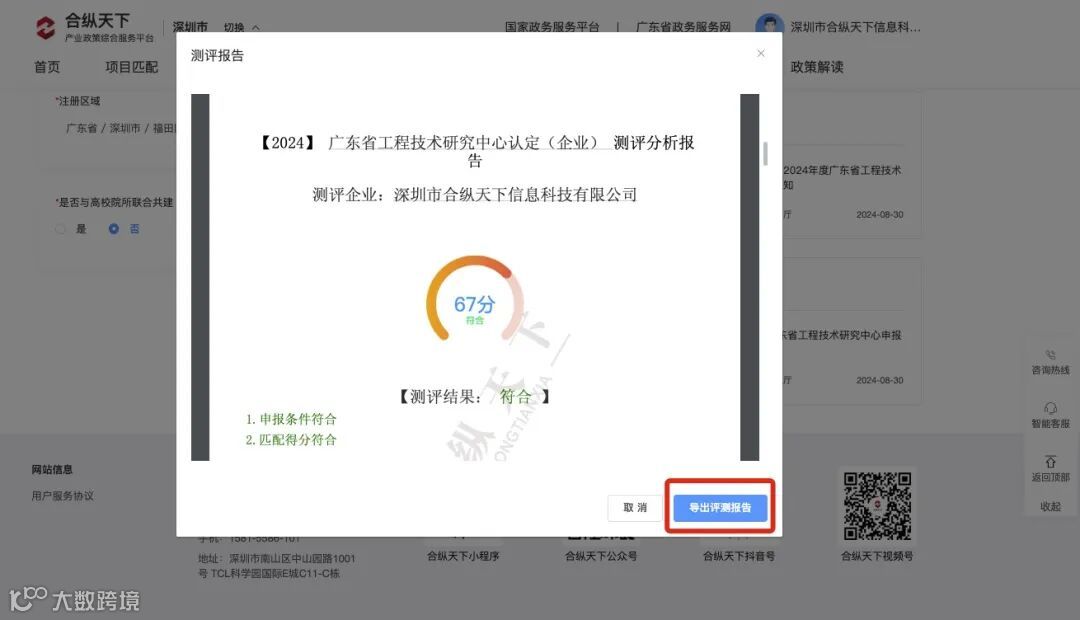Click the 导出评测报告 button

tap(720, 507)
